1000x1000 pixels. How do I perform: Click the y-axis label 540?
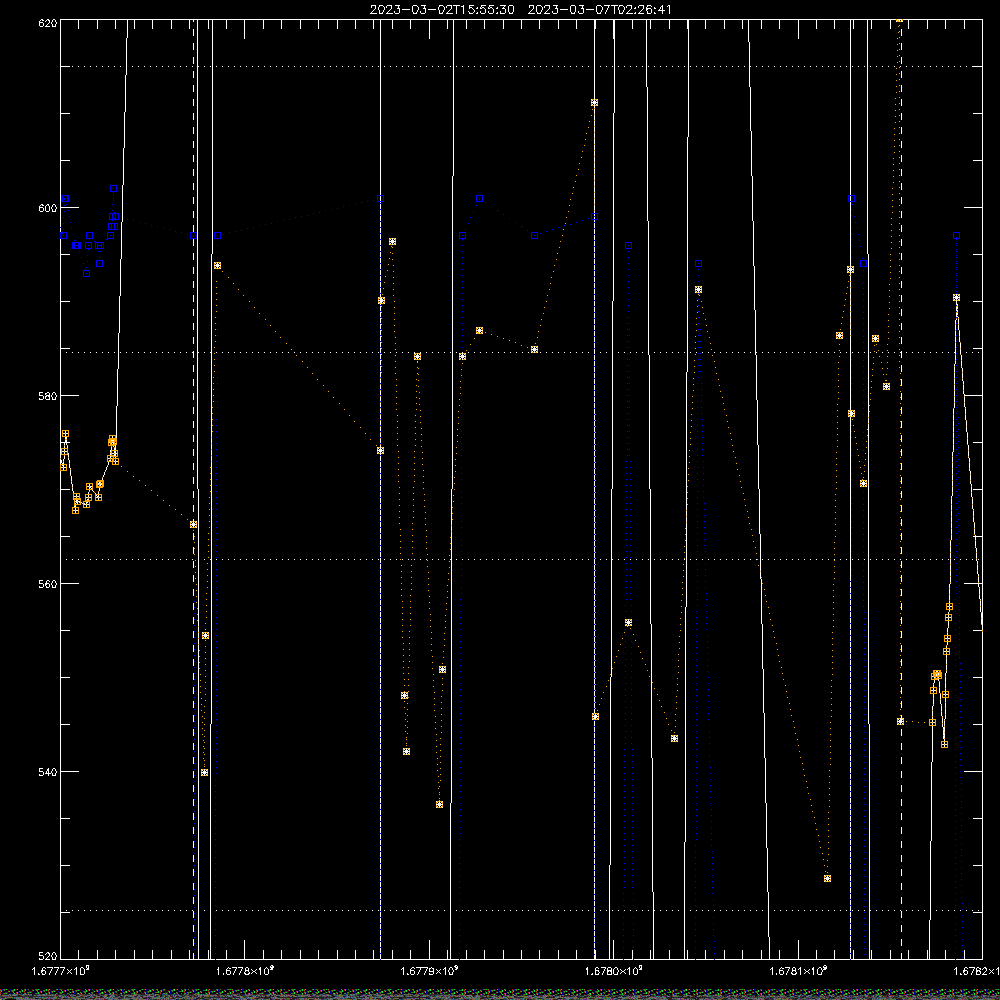[48, 772]
